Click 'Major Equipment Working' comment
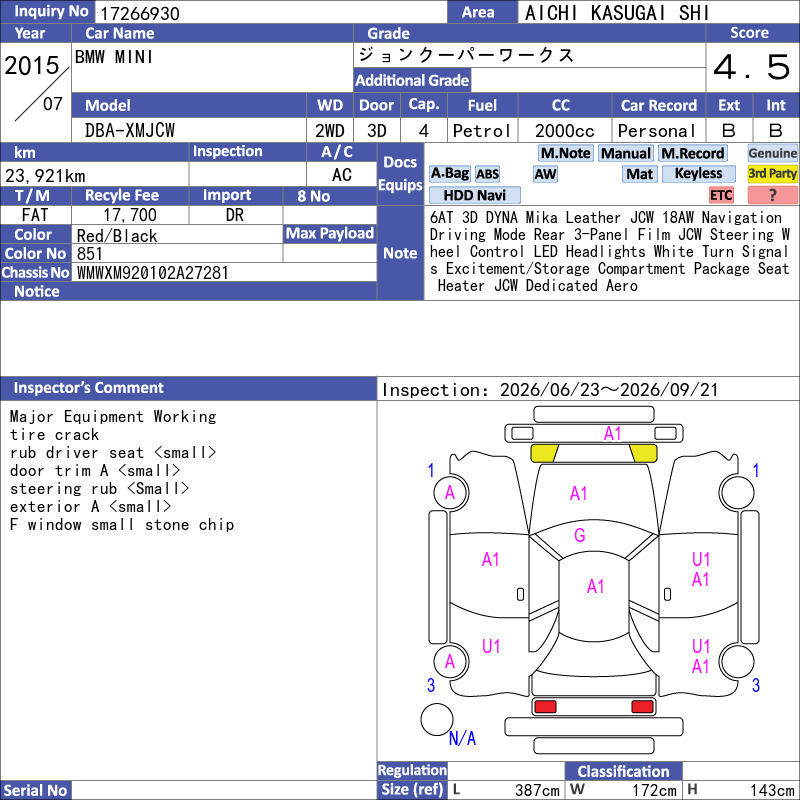This screenshot has width=800, height=800. click(113, 416)
